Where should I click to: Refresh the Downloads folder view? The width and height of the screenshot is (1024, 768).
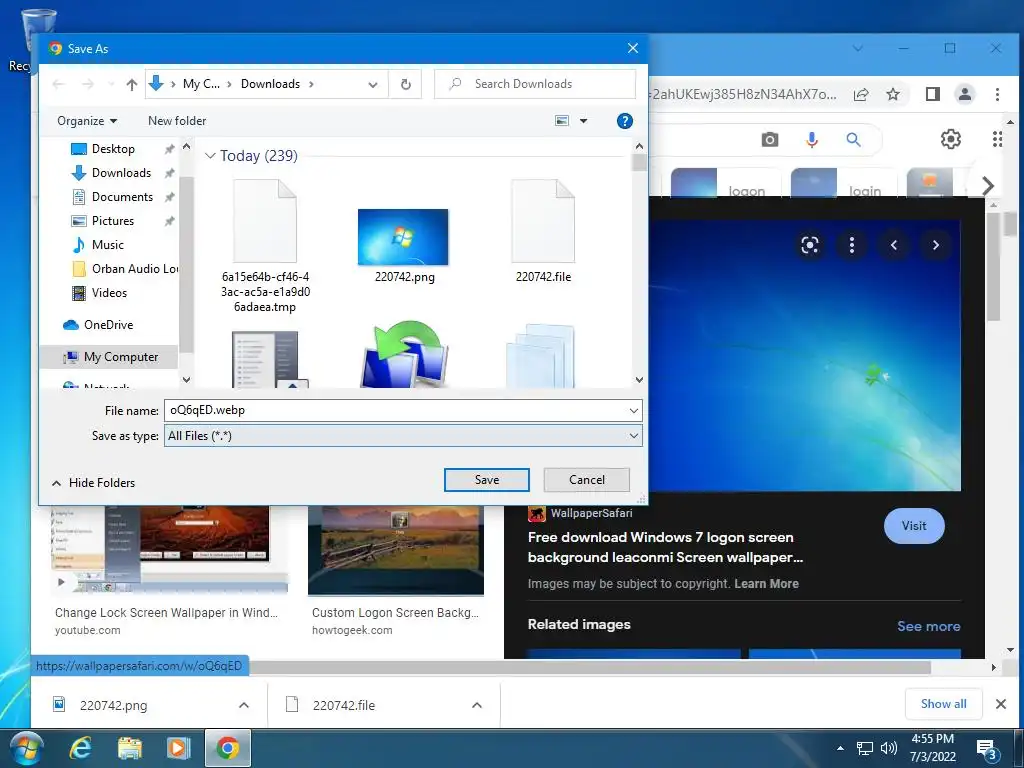coord(406,84)
